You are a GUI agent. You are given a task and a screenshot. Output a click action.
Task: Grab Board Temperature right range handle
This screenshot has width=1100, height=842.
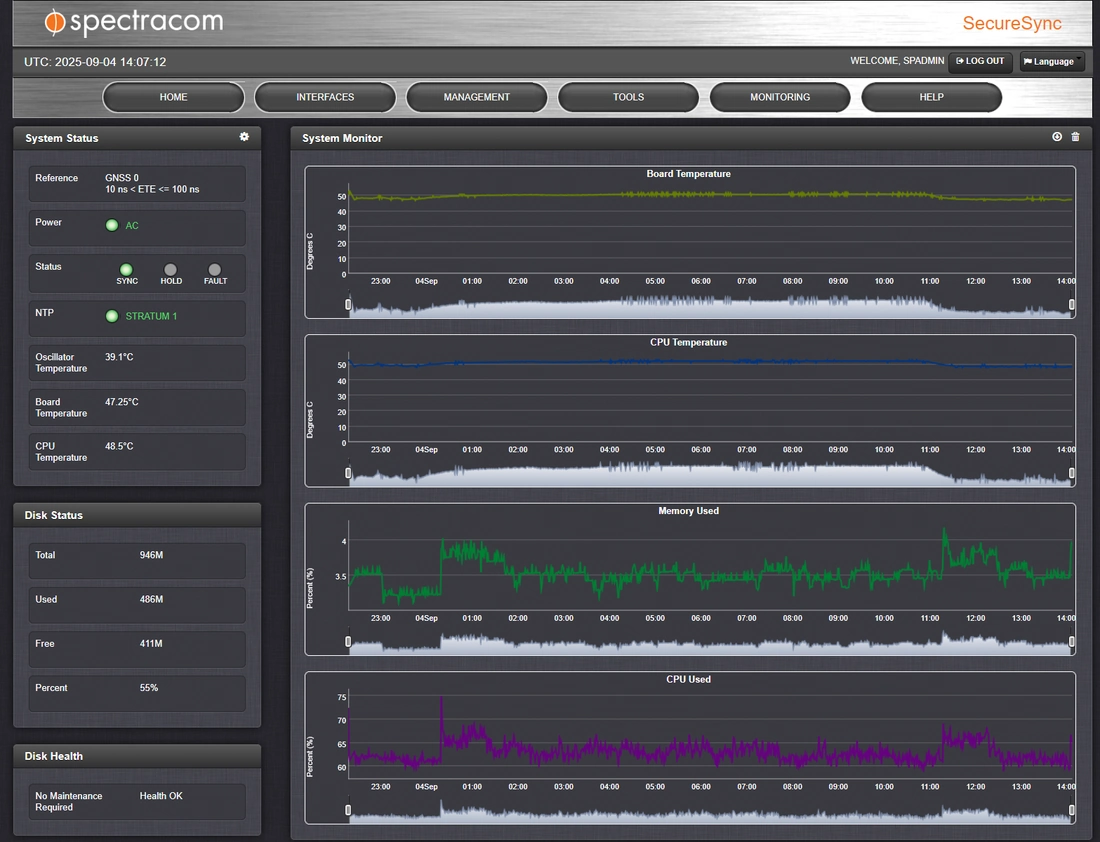point(1071,305)
